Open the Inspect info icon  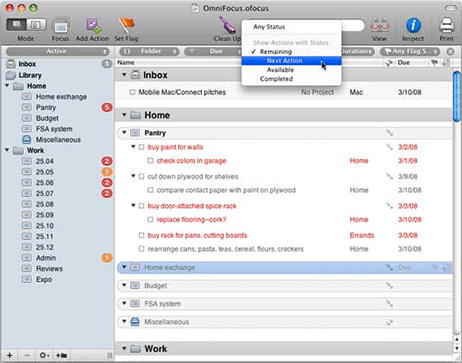pyautogui.click(x=413, y=26)
